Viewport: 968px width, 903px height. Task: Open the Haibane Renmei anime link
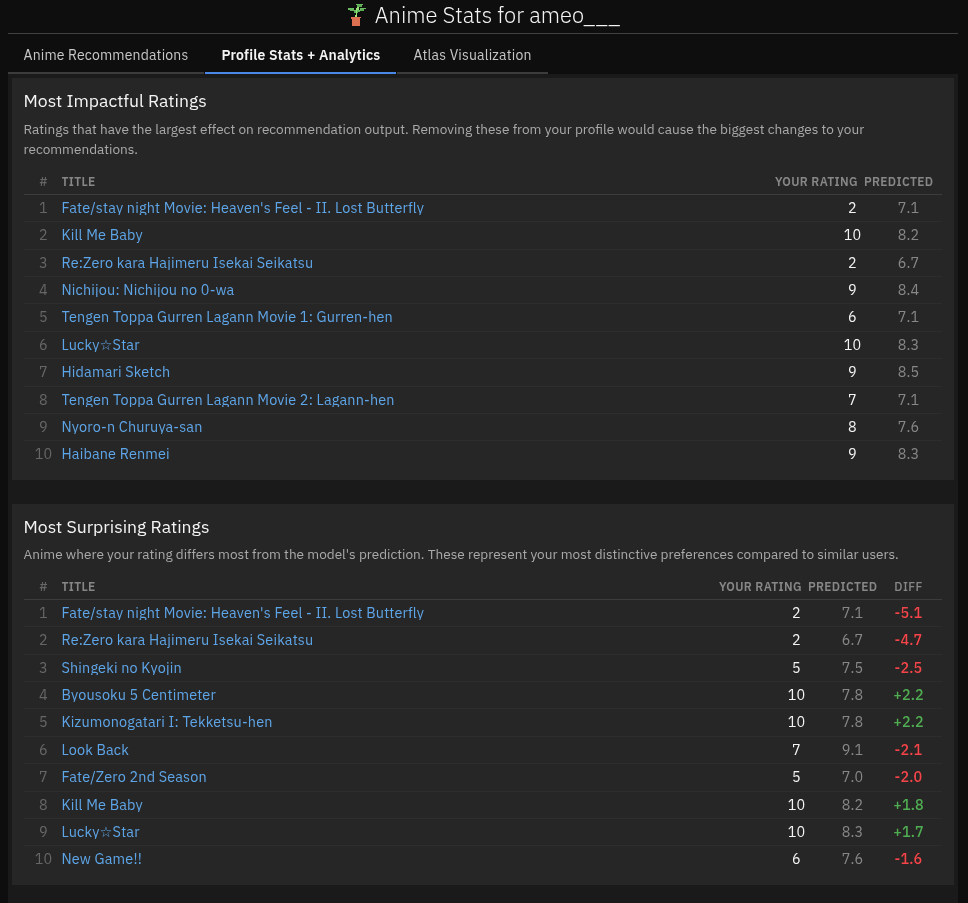coord(116,454)
